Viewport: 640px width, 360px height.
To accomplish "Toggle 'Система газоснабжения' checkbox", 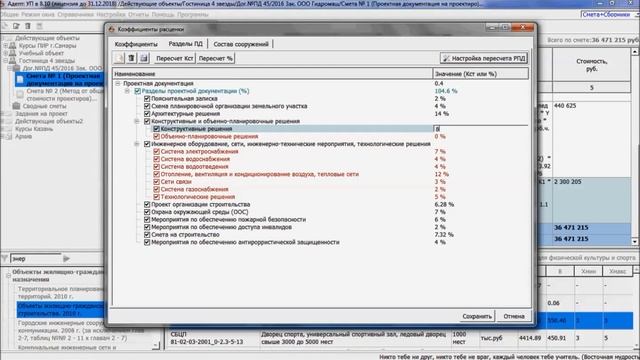I will (x=156, y=189).
